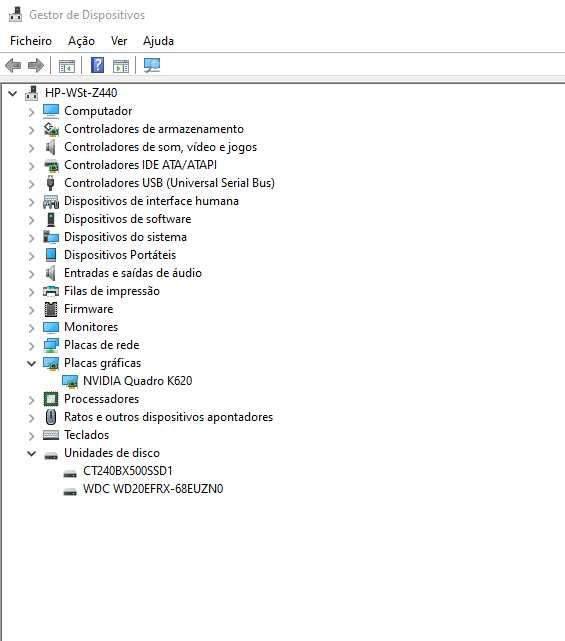
Task: Select Dispositivos Portáteis label
Action: [x=120, y=255]
